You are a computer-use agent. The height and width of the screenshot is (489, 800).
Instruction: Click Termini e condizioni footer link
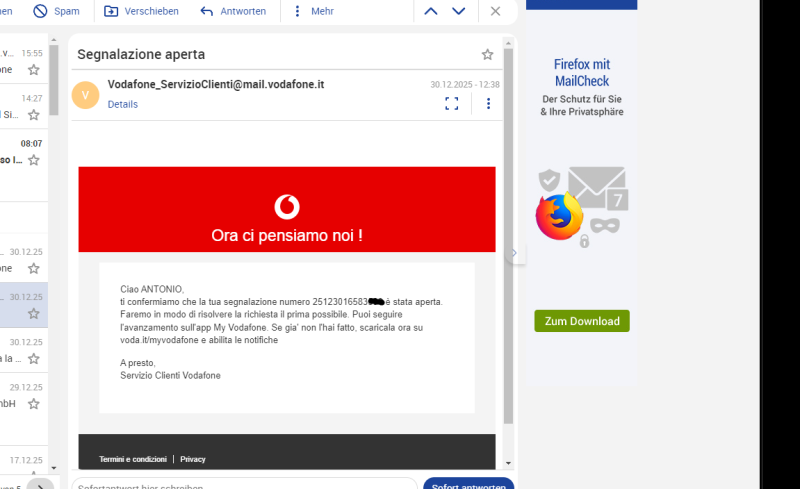coord(133,459)
